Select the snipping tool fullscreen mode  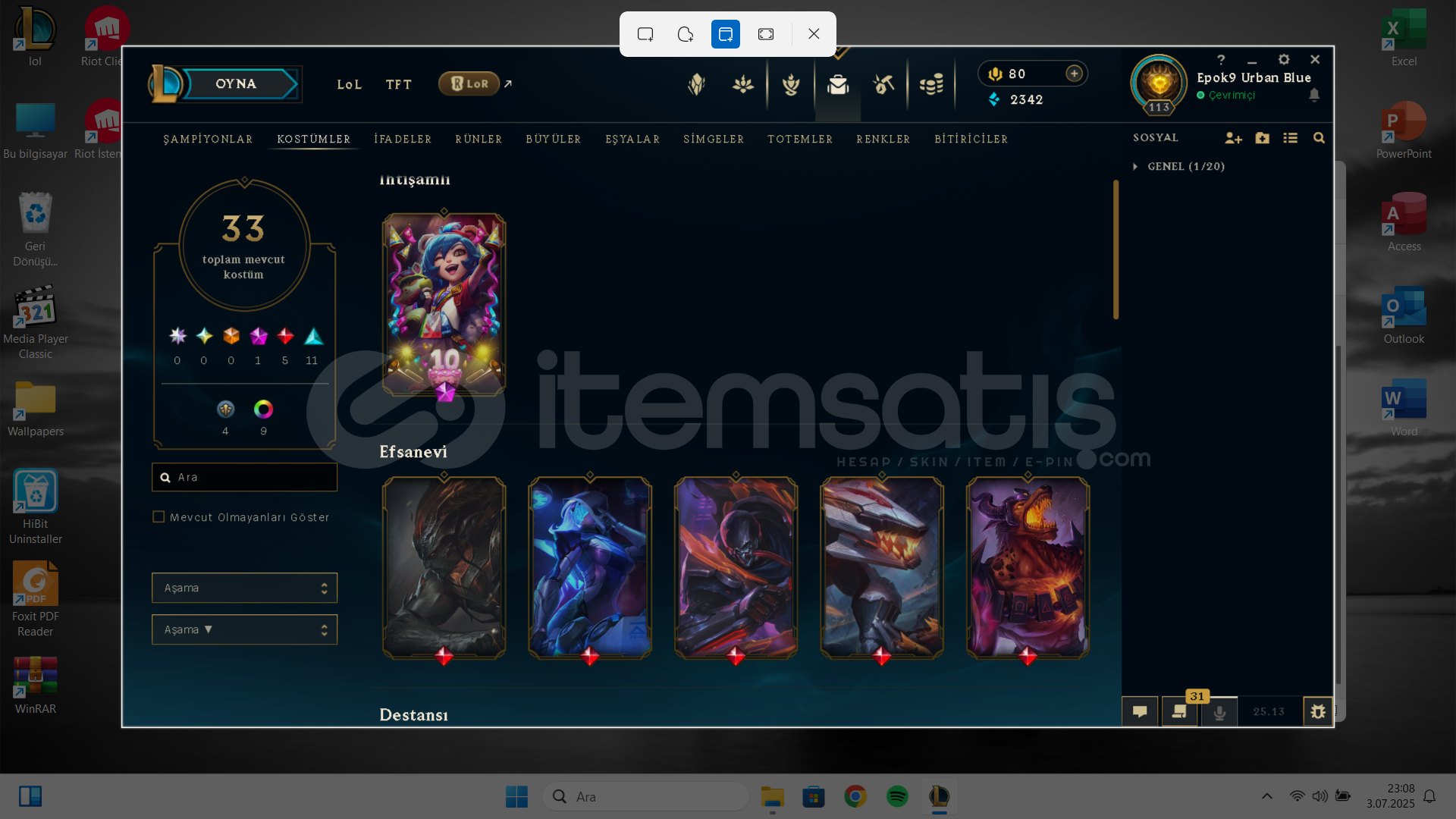point(766,34)
